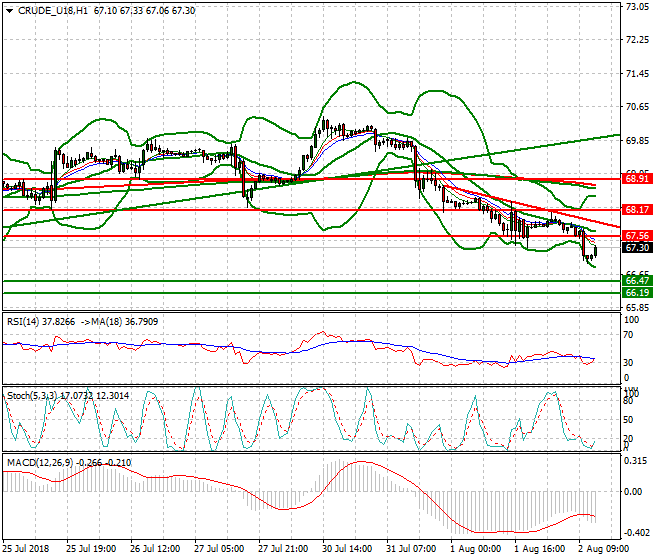Image resolution: width=660 pixels, height=560 pixels.
Task: Click the RSI(14) indicator label
Action: coord(23,322)
